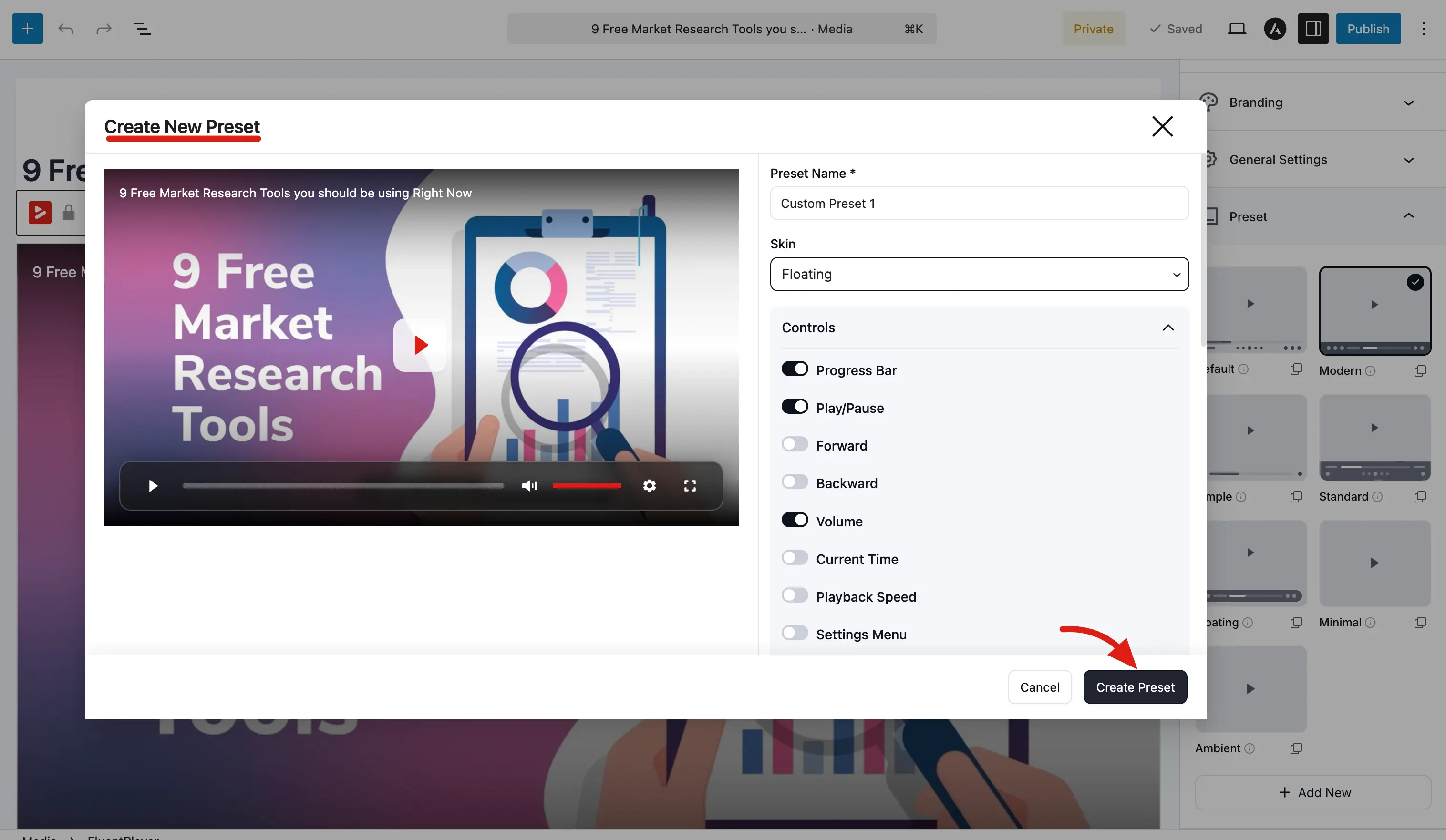Image resolution: width=1446 pixels, height=840 pixels.
Task: Open the three-dot options menu
Action: click(x=1424, y=29)
